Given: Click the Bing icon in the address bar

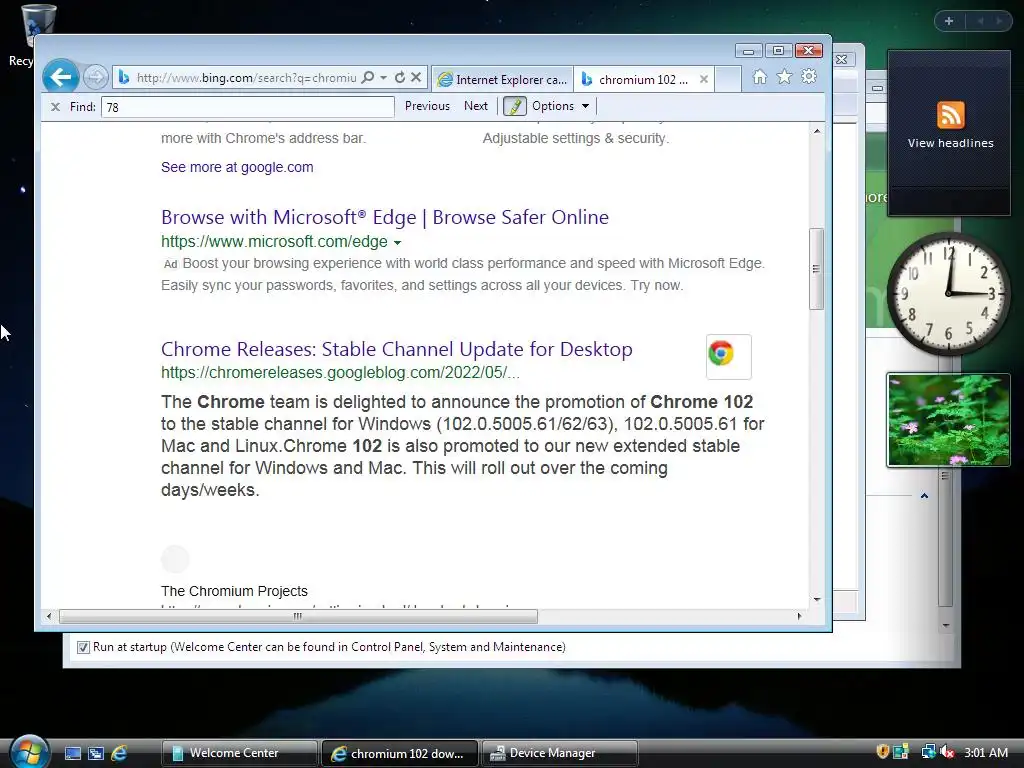Looking at the screenshot, I should 123,77.
